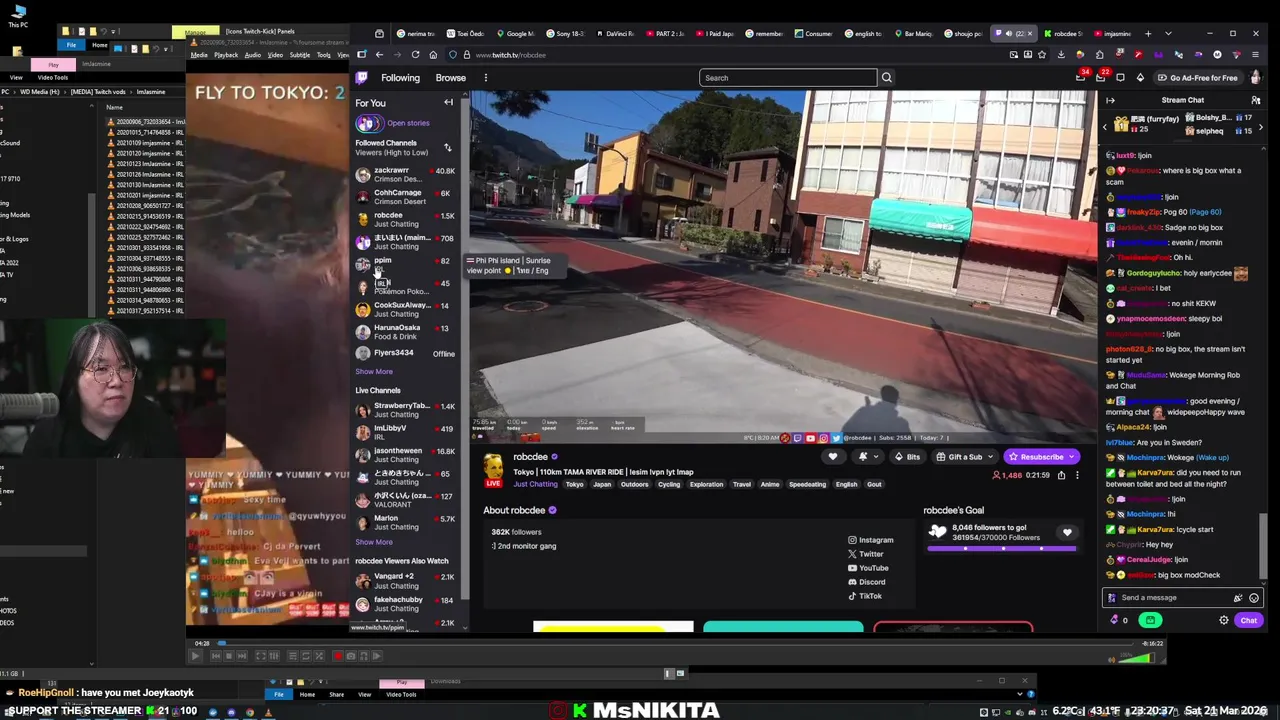Viewport: 1280px width, 720px height.
Task: Open CohhCarnage channel in sidebar
Action: (405, 197)
